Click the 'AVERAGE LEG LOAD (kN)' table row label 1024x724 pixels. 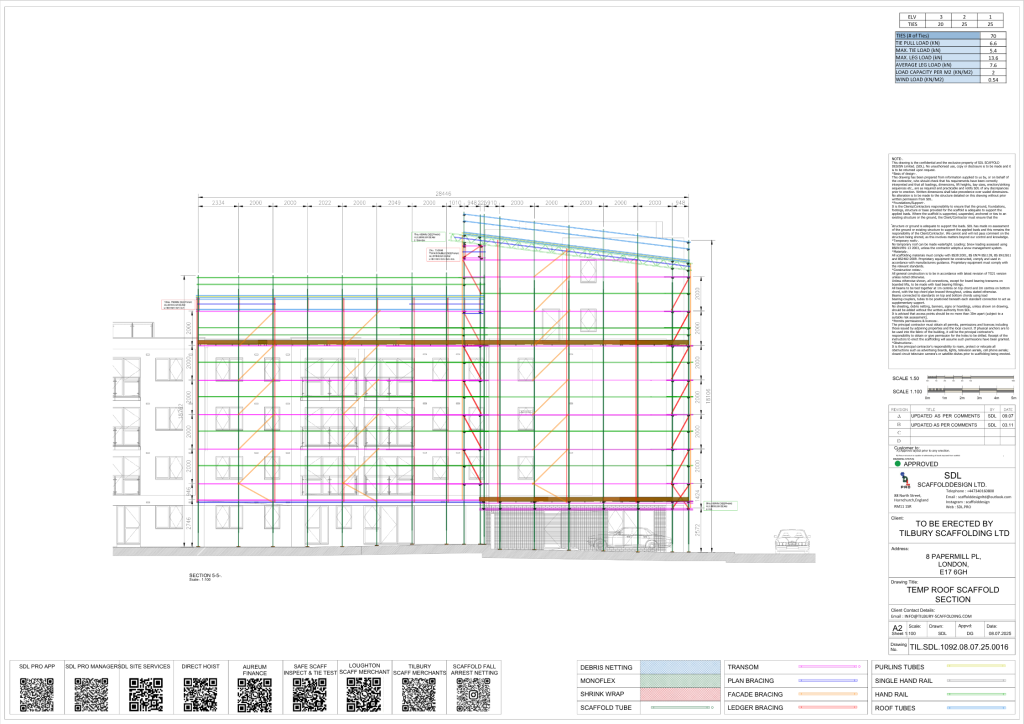click(x=938, y=65)
